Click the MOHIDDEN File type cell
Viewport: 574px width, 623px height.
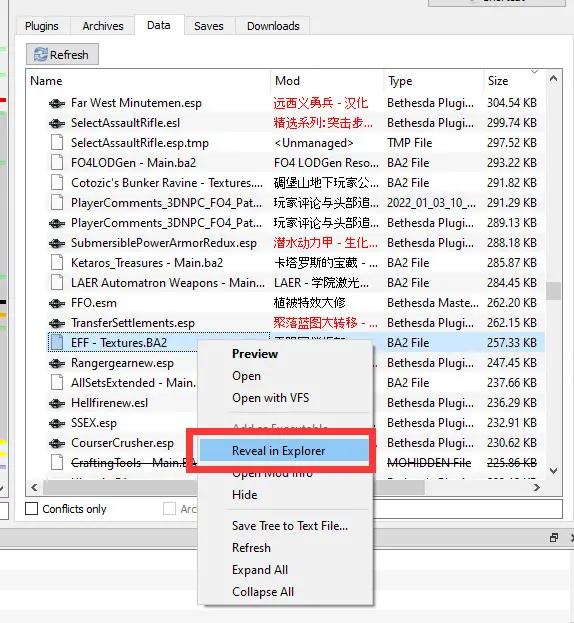click(429, 463)
